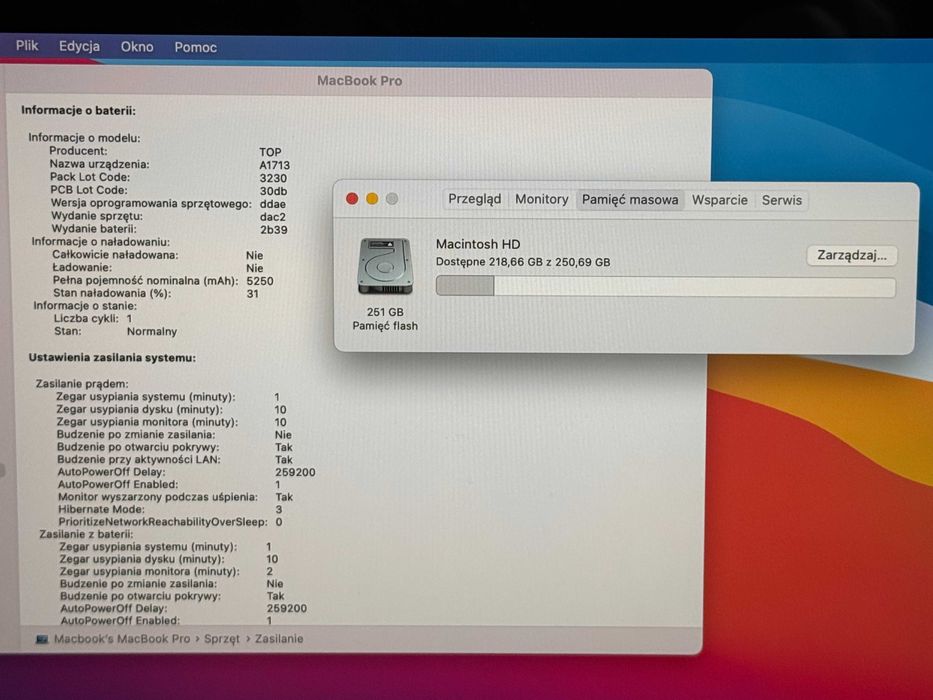This screenshot has height=700, width=933.
Task: Open the Okno menu
Action: pos(137,46)
